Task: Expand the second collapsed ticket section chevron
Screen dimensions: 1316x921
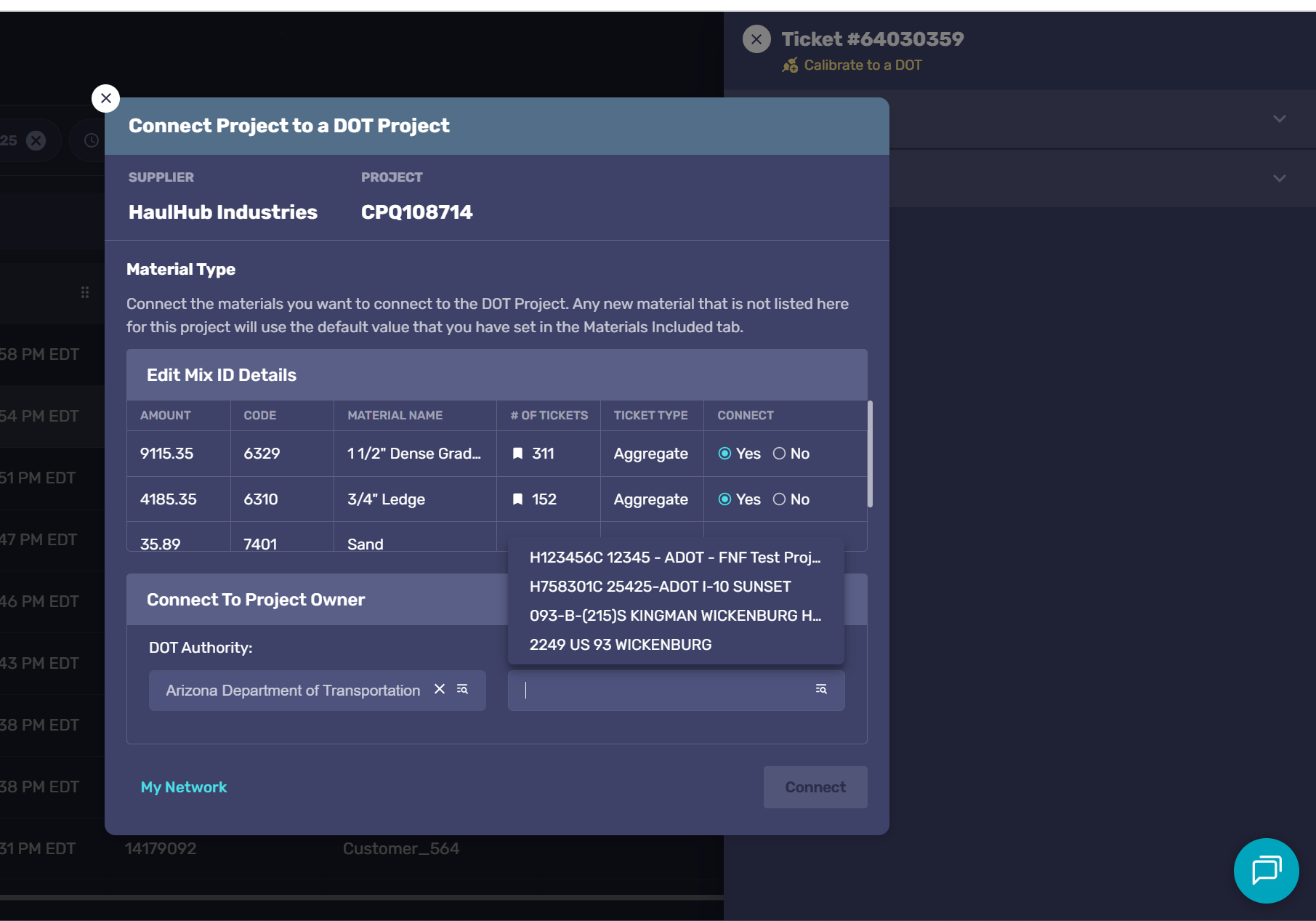Action: (1279, 179)
